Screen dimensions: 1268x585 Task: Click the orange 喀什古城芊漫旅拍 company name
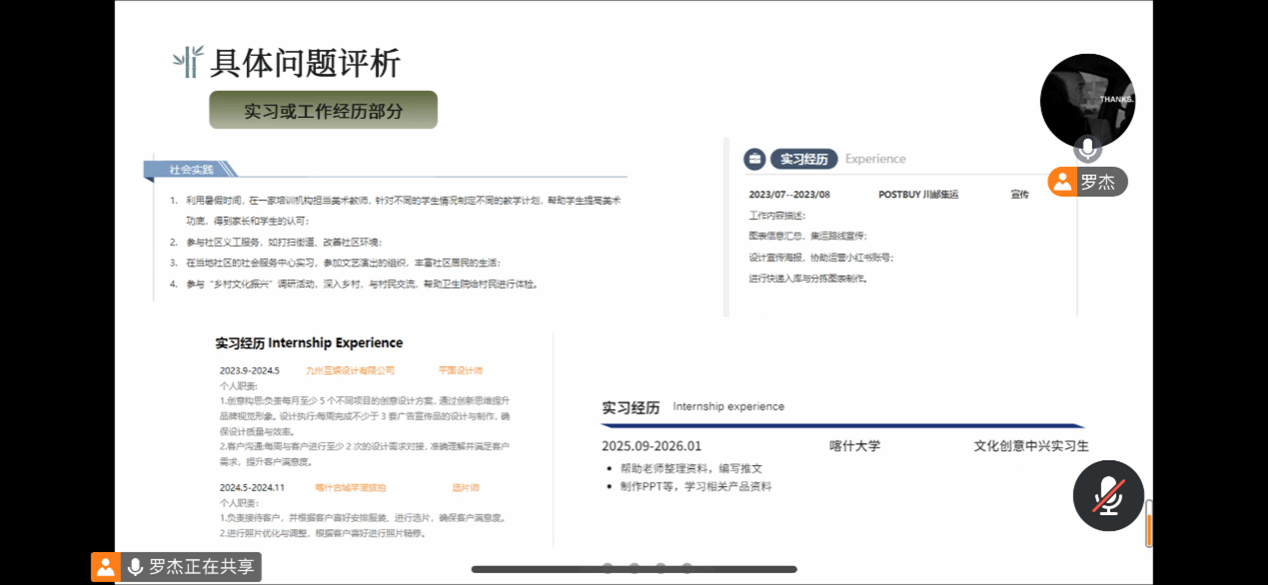click(350, 488)
